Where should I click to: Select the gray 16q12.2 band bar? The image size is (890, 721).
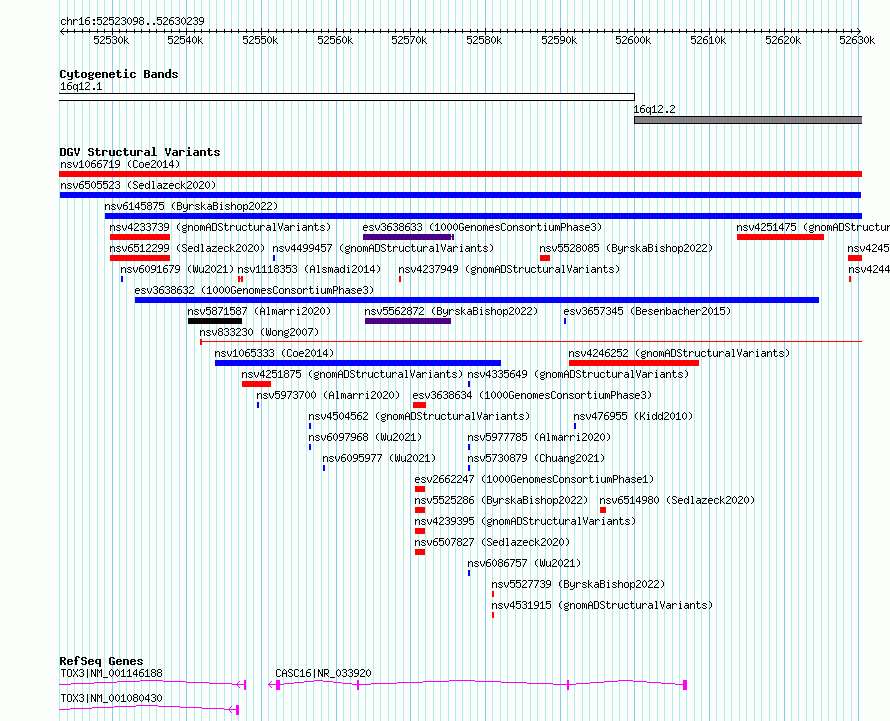pyautogui.click(x=748, y=120)
